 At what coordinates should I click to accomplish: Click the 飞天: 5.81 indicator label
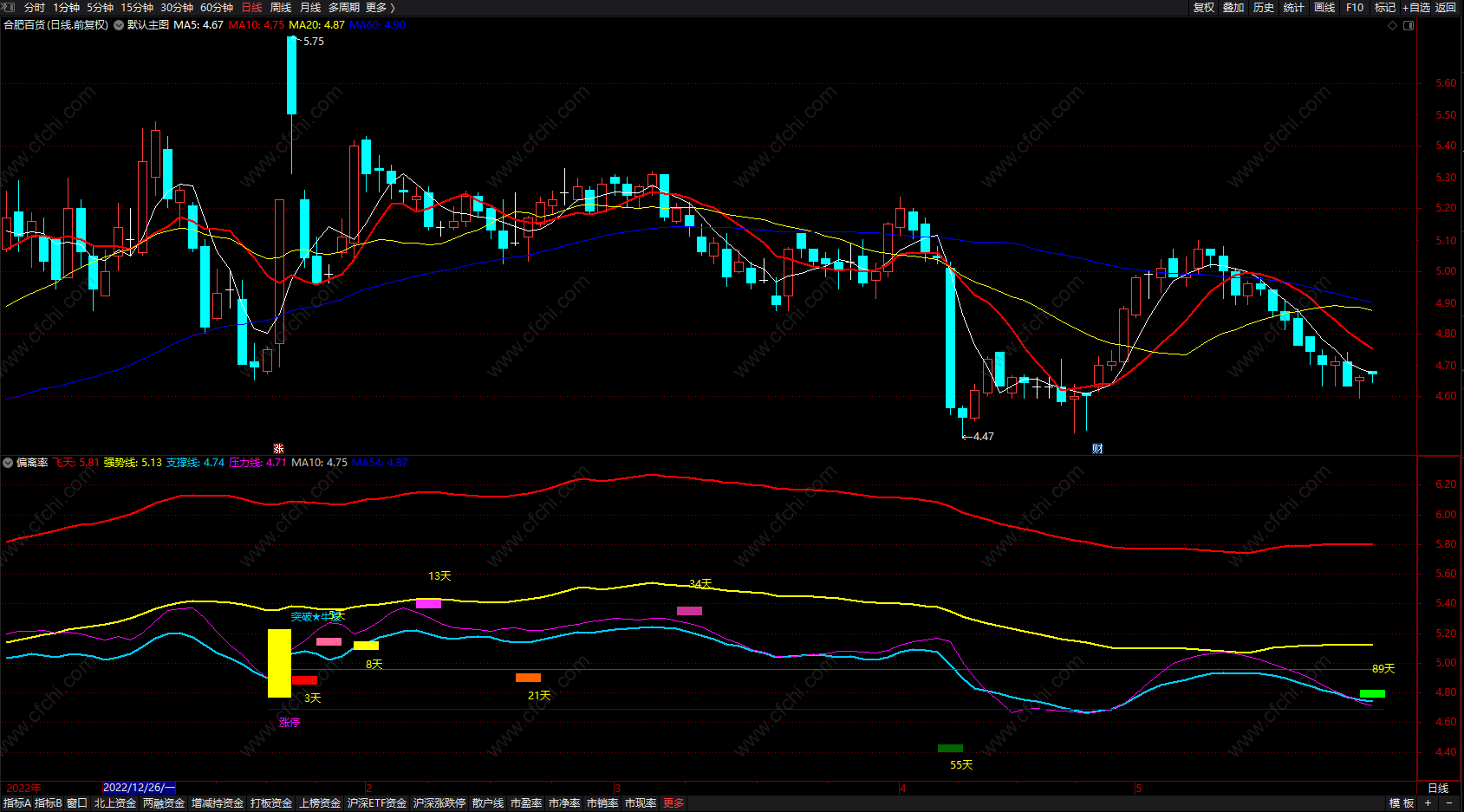(x=75, y=463)
